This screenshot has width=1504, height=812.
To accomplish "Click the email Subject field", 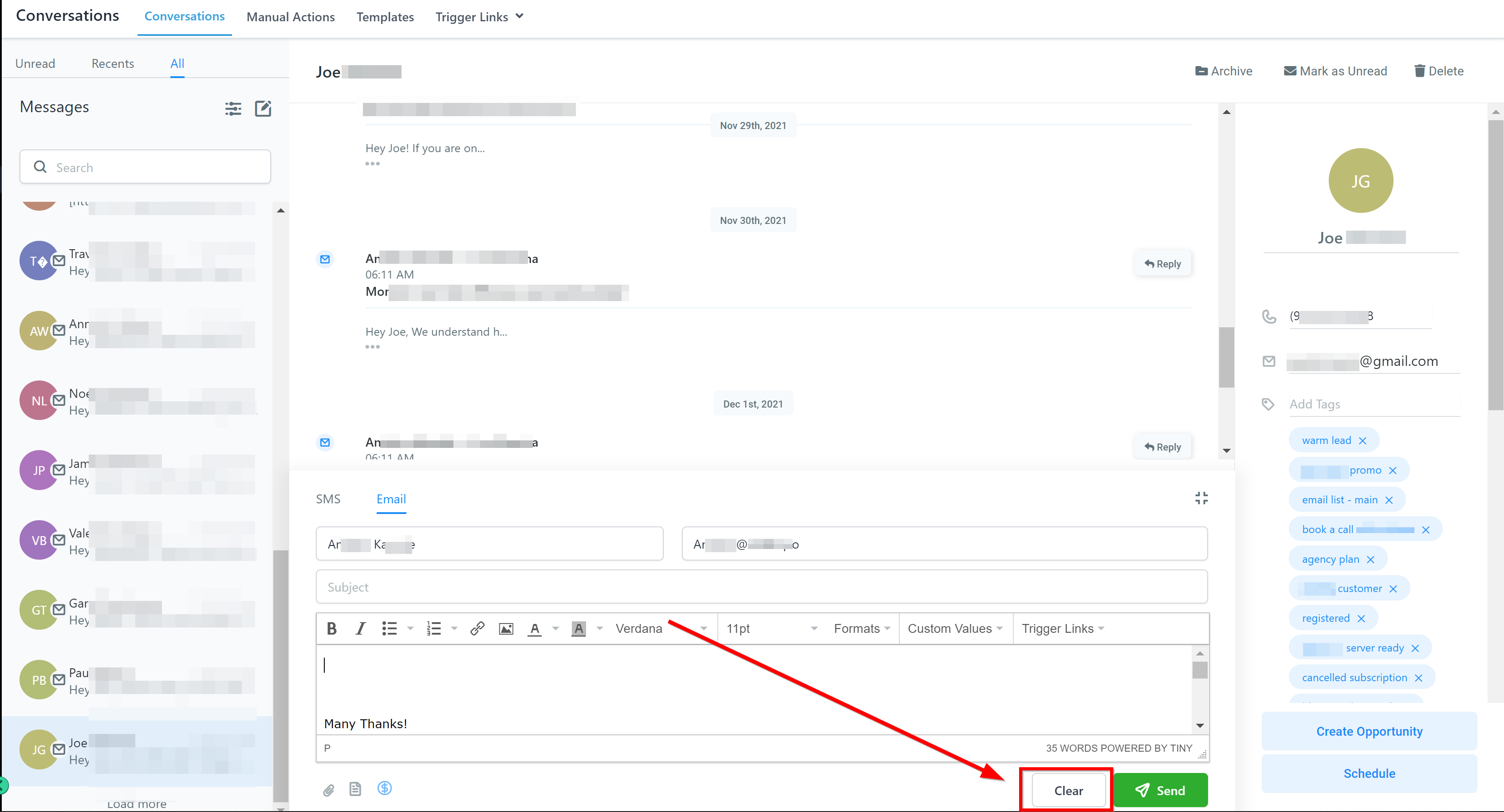I will coord(761,587).
